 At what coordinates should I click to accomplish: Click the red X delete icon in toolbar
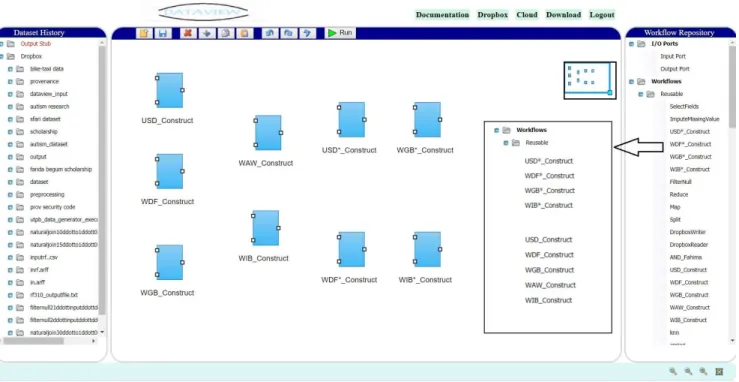(x=188, y=33)
